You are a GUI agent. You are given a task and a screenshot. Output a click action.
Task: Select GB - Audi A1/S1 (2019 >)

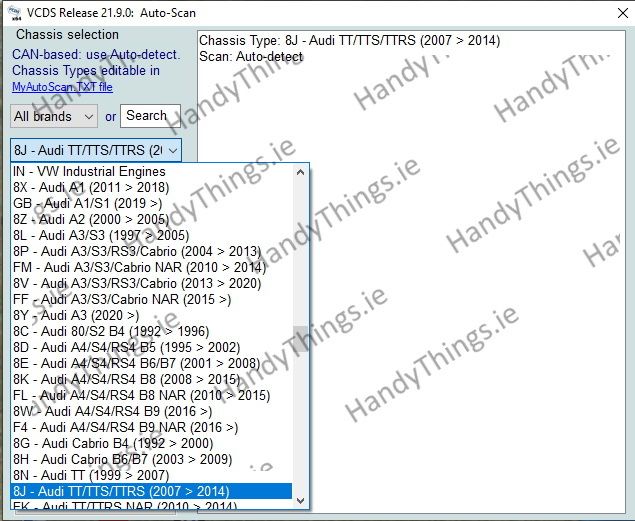pos(151,204)
